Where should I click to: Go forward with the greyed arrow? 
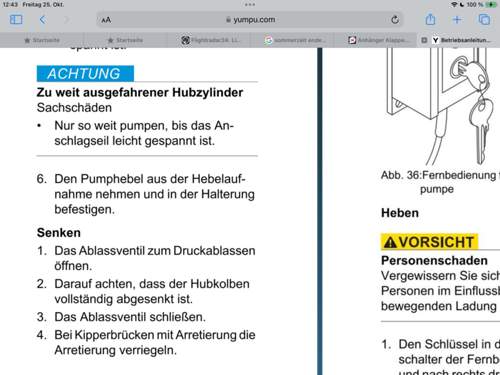[66, 20]
